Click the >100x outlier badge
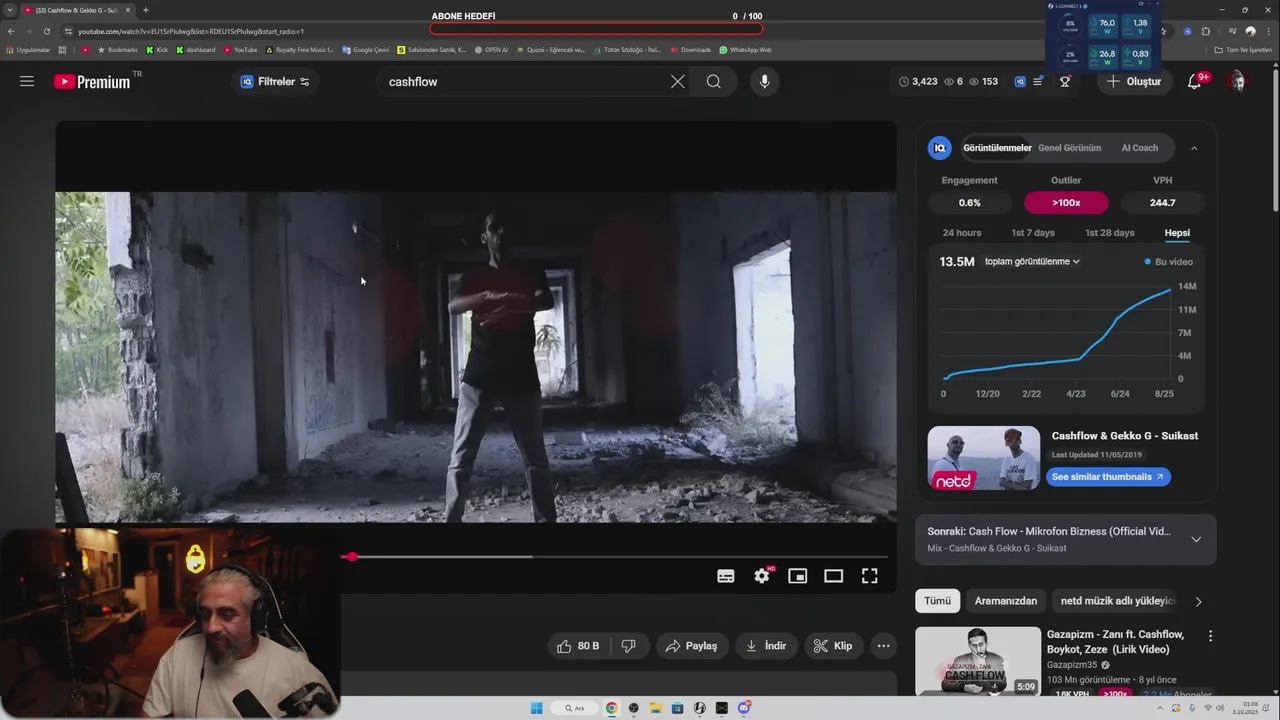The image size is (1280, 720). [1066, 203]
